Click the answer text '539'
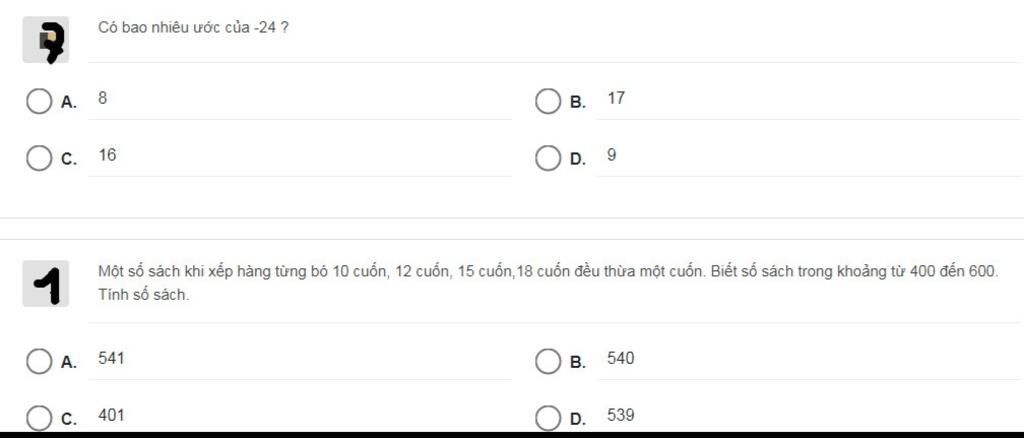Screen dimensions: 1024x438 click(x=620, y=415)
